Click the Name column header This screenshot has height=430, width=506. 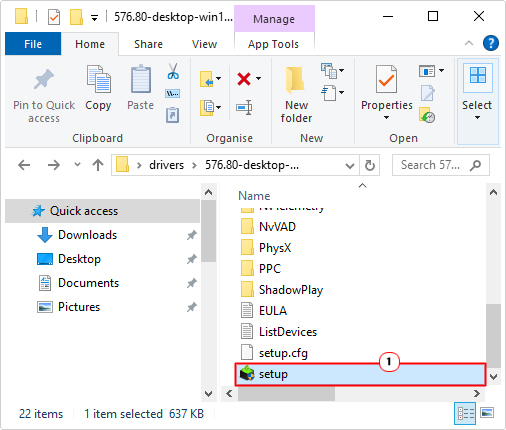(x=254, y=196)
